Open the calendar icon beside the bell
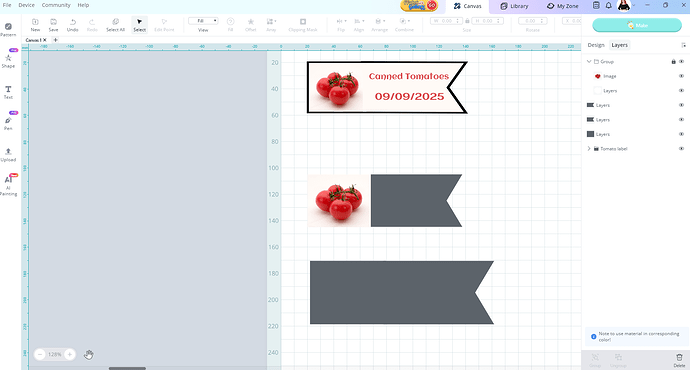This screenshot has height=370, width=690. point(596,6)
